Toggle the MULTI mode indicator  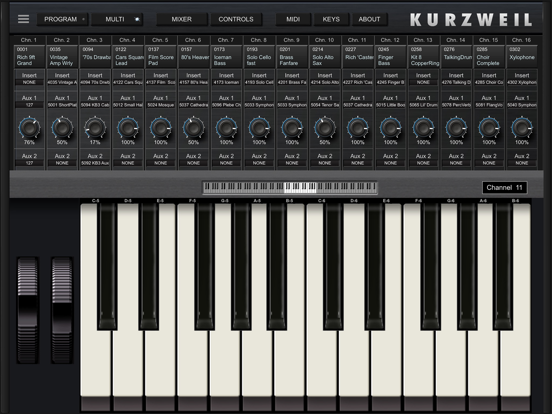pos(137,19)
